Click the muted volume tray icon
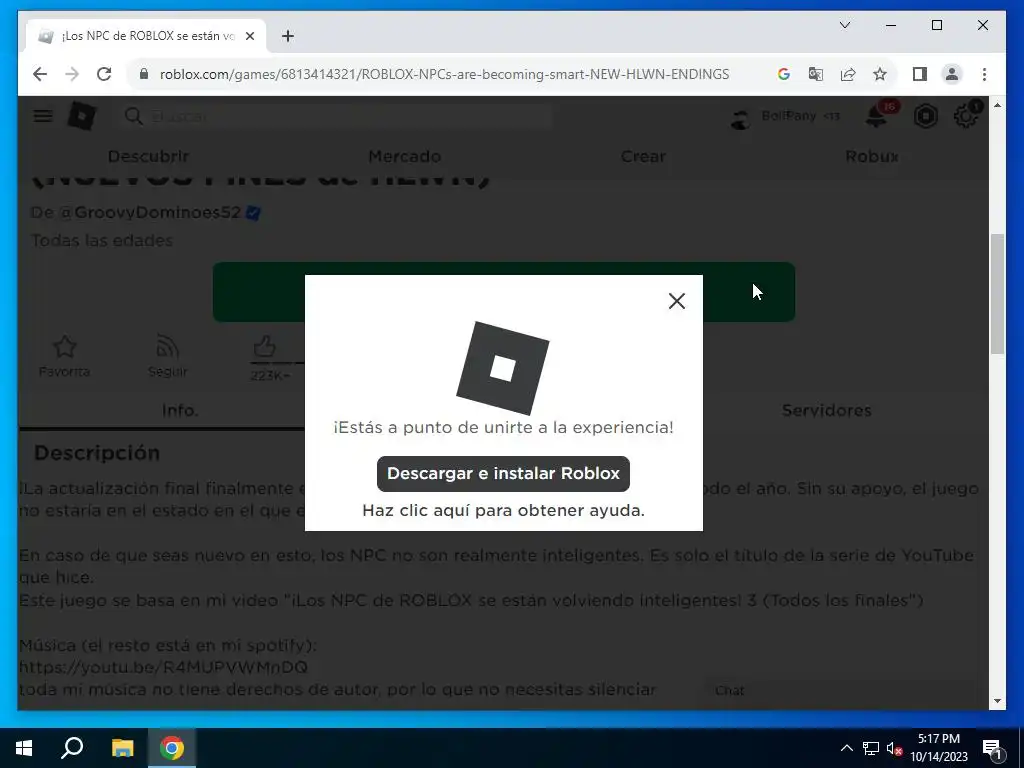 (894, 748)
